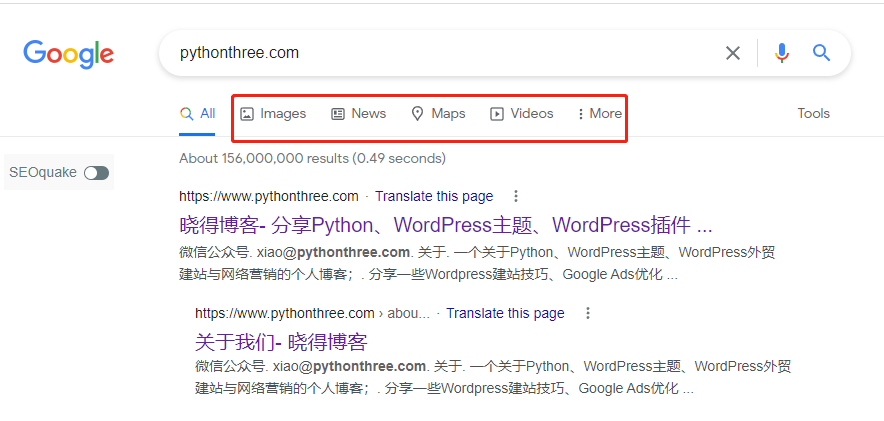Click the first result's 微信公众号 snippet text
Image resolution: width=884 pixels, height=421 pixels.
(x=477, y=264)
